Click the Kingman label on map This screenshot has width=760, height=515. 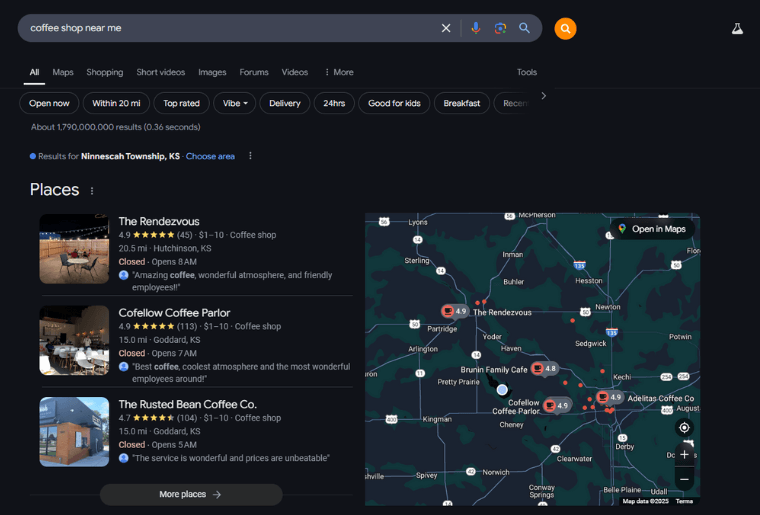pyautogui.click(x=437, y=419)
